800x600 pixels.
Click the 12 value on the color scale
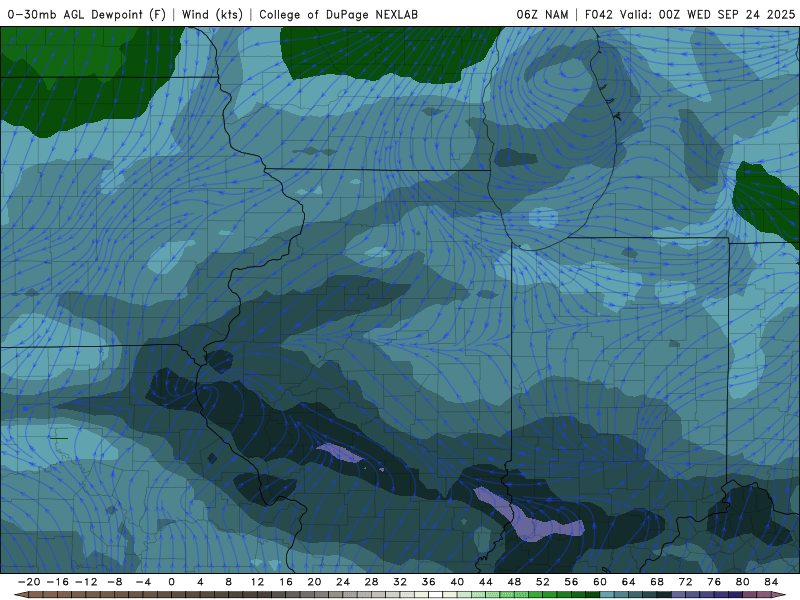click(257, 582)
